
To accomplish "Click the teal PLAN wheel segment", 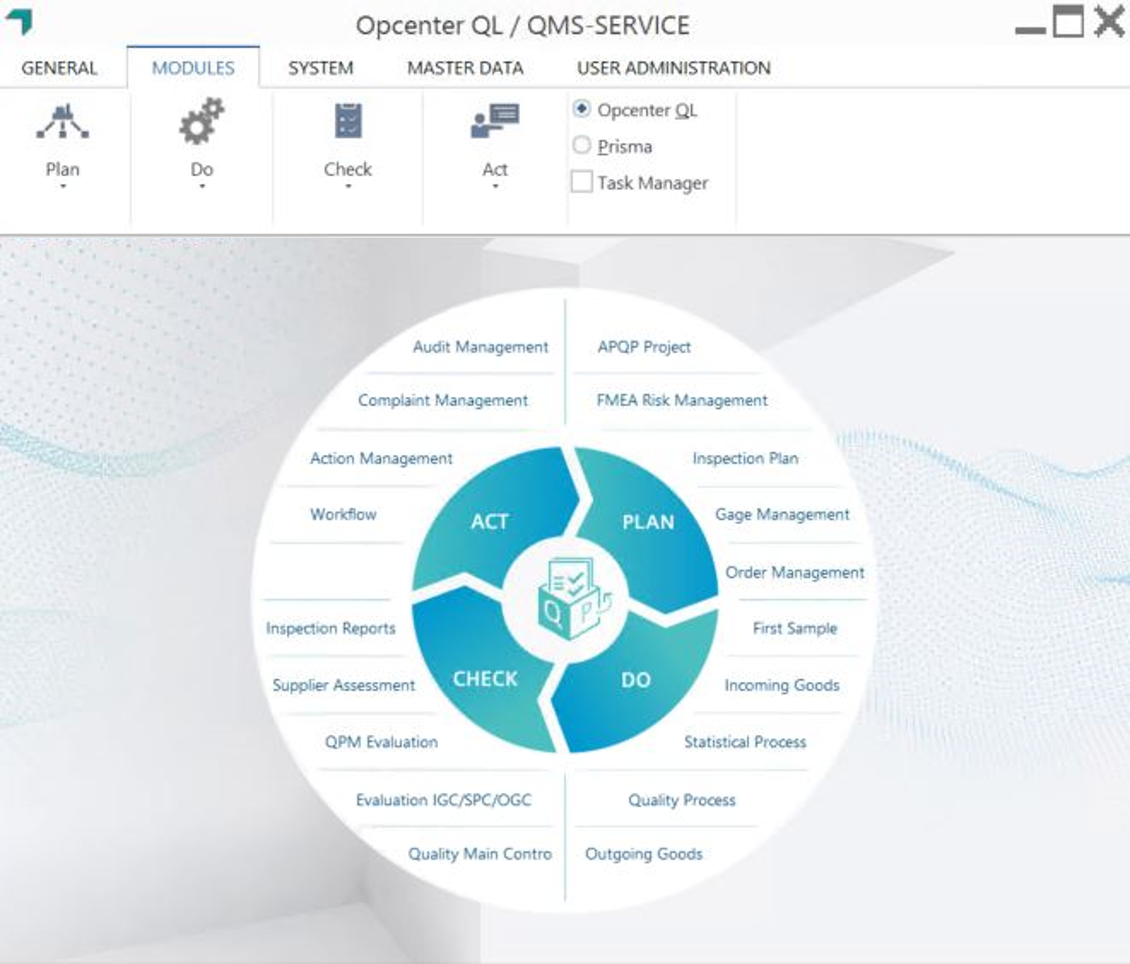I will point(649,521).
